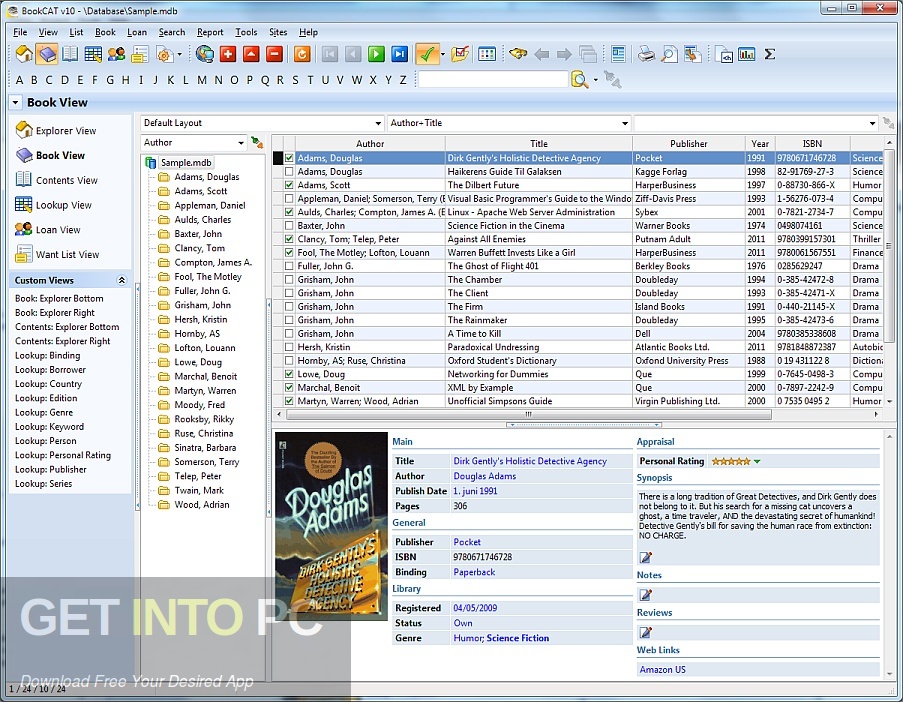Open the search icon dropdown arrow
This screenshot has width=903, height=702.
[595, 80]
